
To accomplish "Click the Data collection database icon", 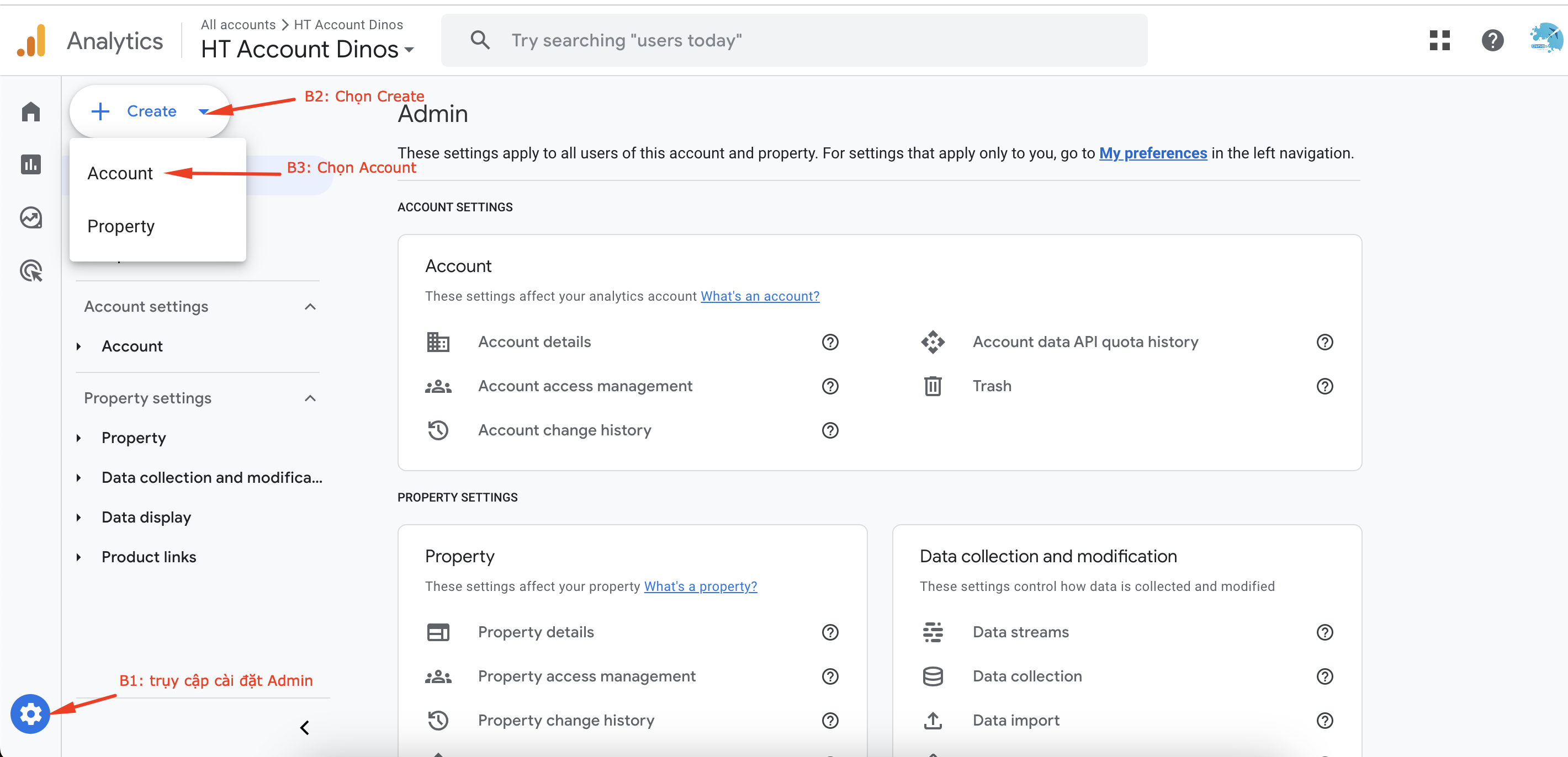I will click(x=933, y=676).
